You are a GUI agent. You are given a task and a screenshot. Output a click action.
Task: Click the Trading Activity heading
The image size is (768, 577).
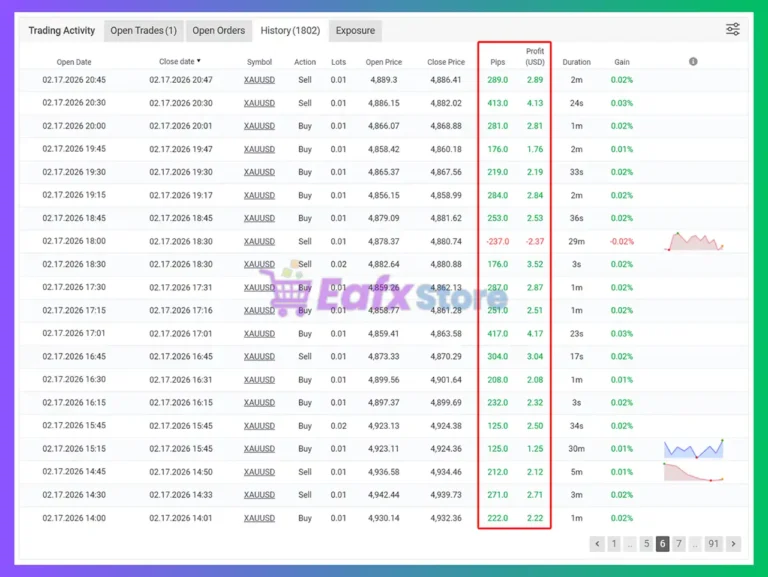(62, 30)
